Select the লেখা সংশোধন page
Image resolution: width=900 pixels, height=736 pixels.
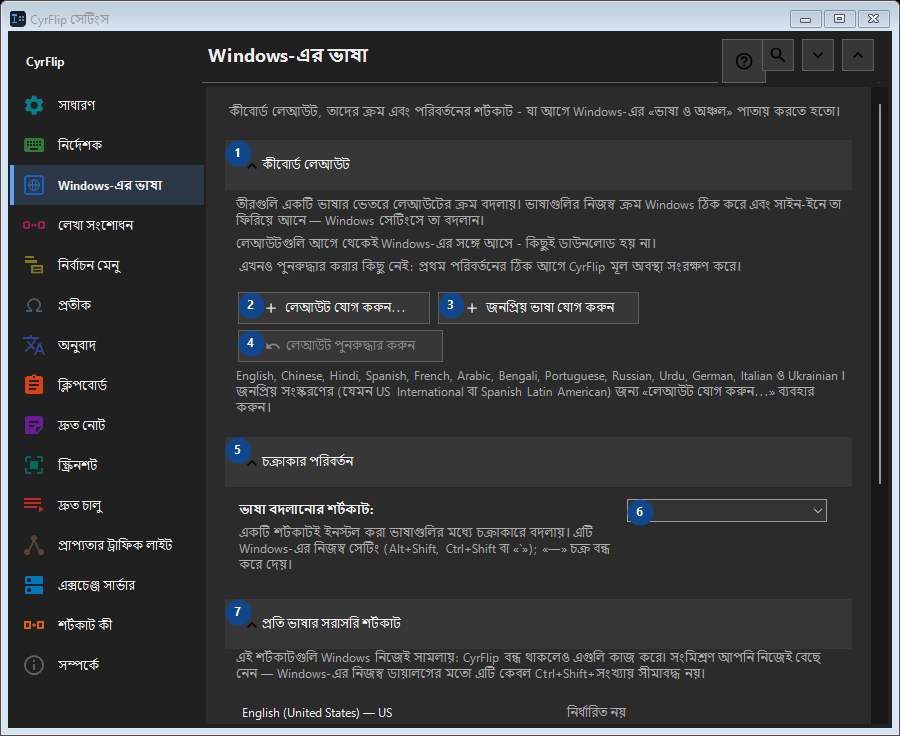click(107, 225)
